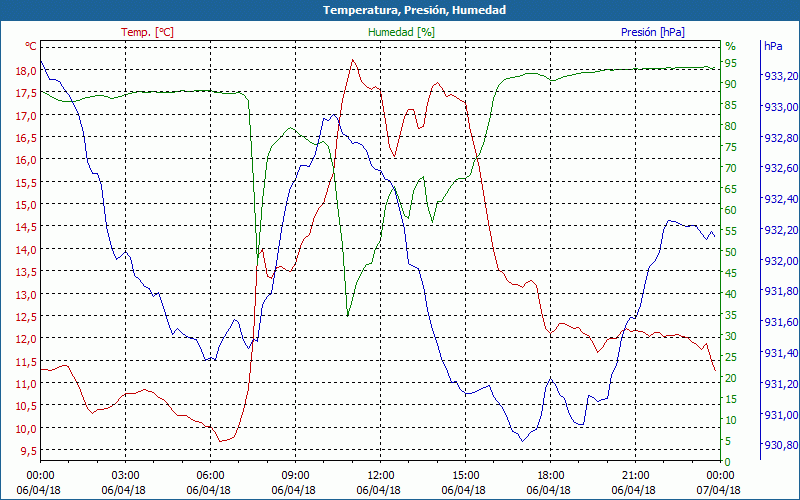The image size is (800, 500).
Task: Click the '932,80' pressure axis value
Action: click(x=781, y=138)
